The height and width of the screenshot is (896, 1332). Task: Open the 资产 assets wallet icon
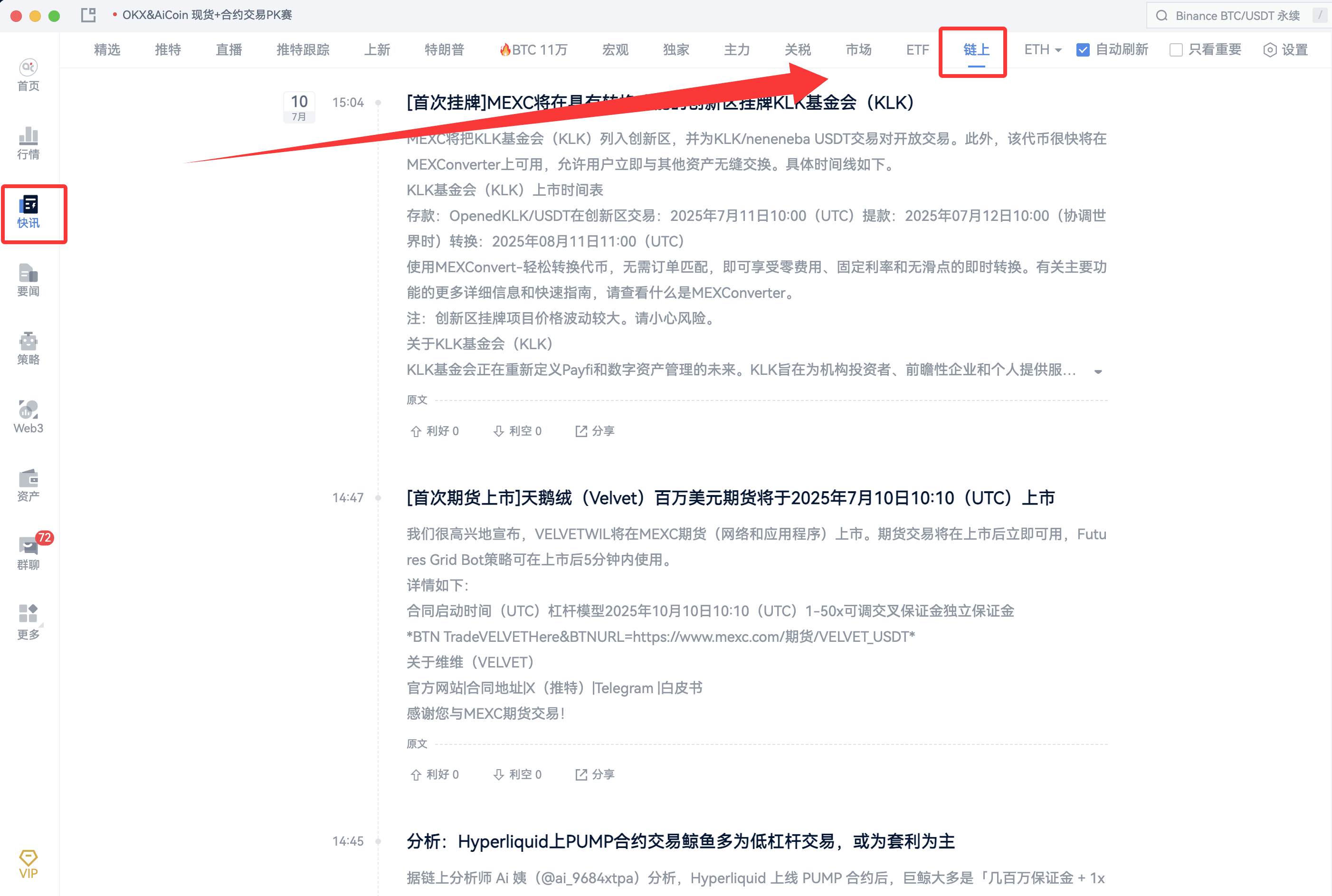pyautogui.click(x=28, y=485)
